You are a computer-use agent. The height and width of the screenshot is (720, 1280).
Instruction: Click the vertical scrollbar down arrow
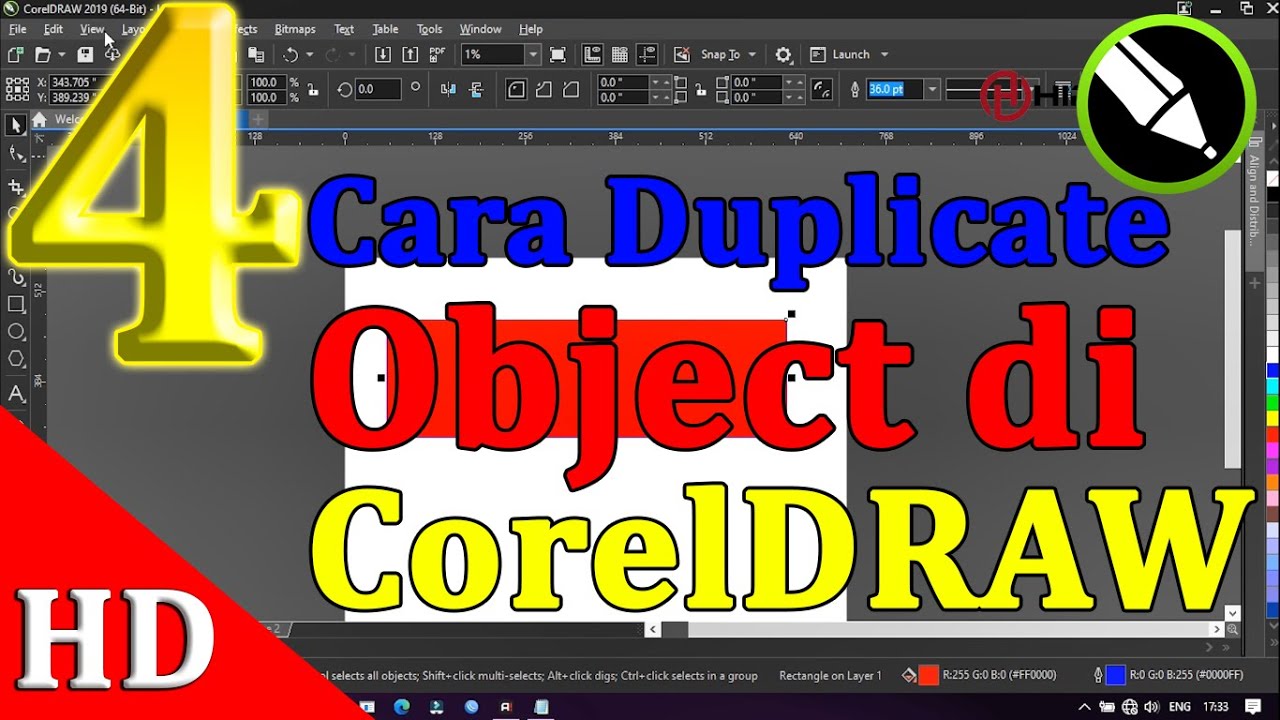(x=1232, y=612)
